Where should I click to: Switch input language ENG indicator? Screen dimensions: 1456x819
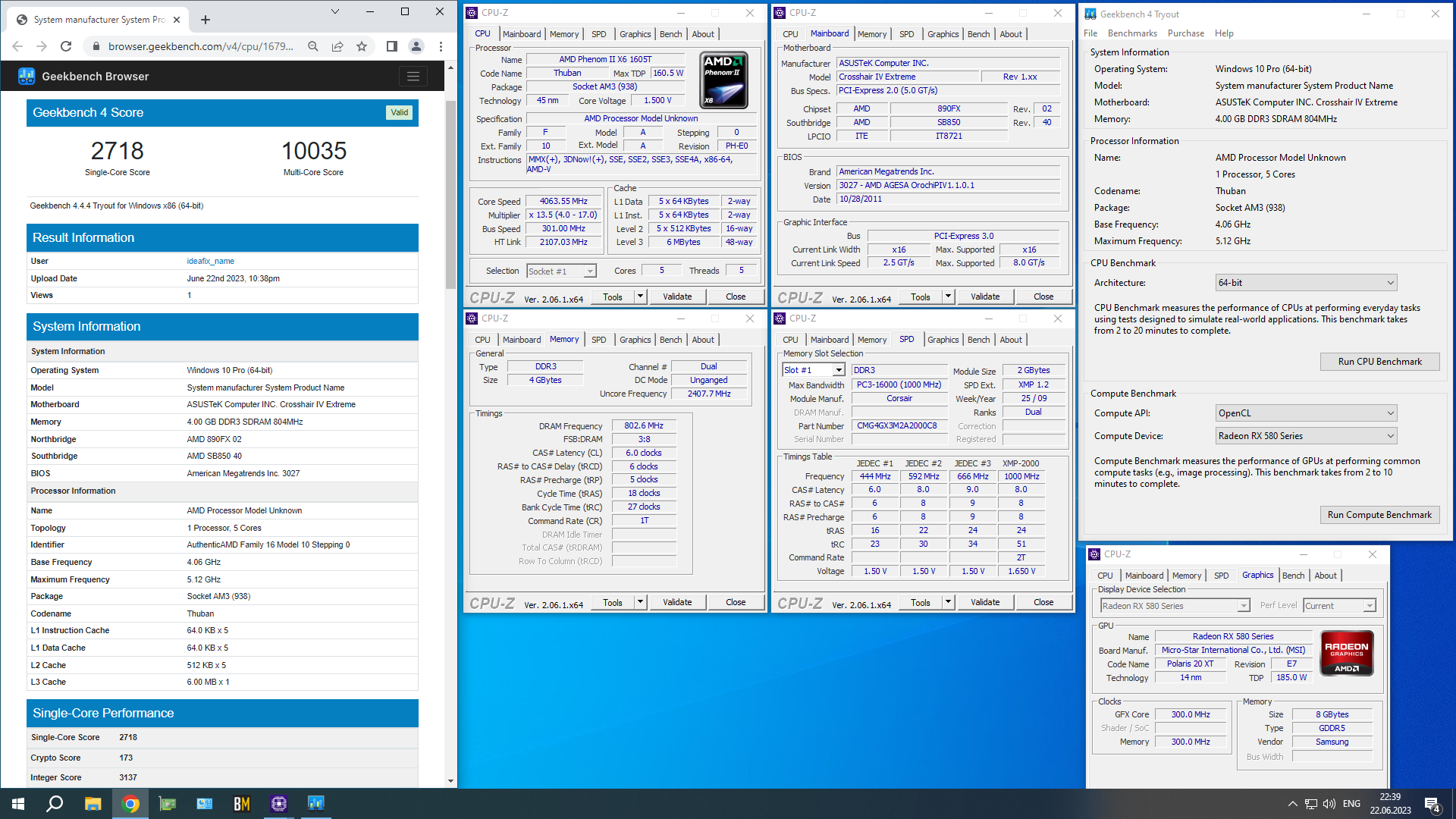tap(1351, 804)
